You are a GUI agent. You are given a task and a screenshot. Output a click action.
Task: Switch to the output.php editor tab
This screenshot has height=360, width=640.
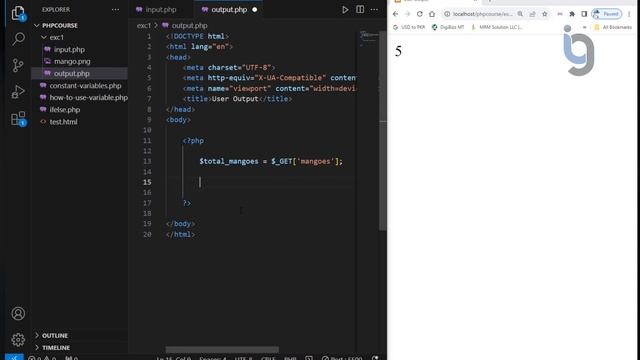pos(229,9)
